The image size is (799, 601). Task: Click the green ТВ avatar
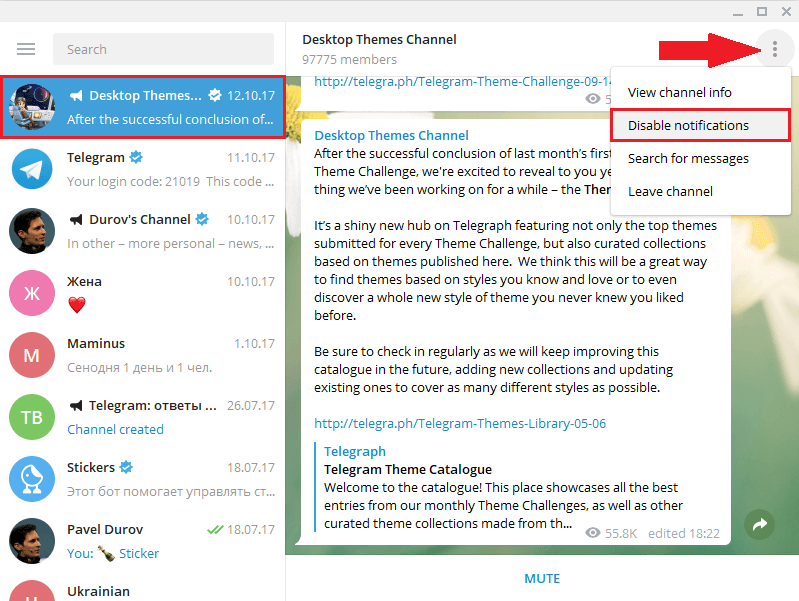pyautogui.click(x=32, y=417)
